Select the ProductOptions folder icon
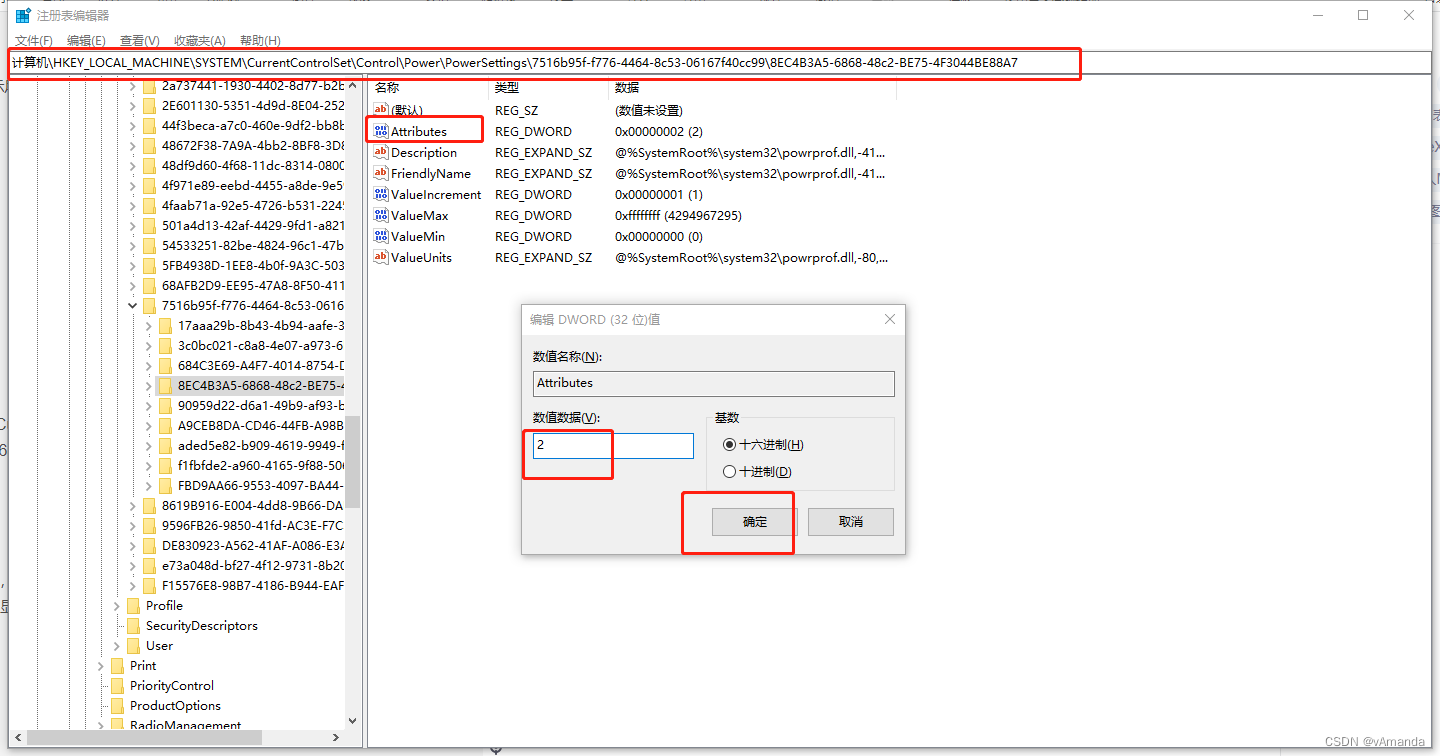Screen dimensions: 1440x756 click(118, 705)
